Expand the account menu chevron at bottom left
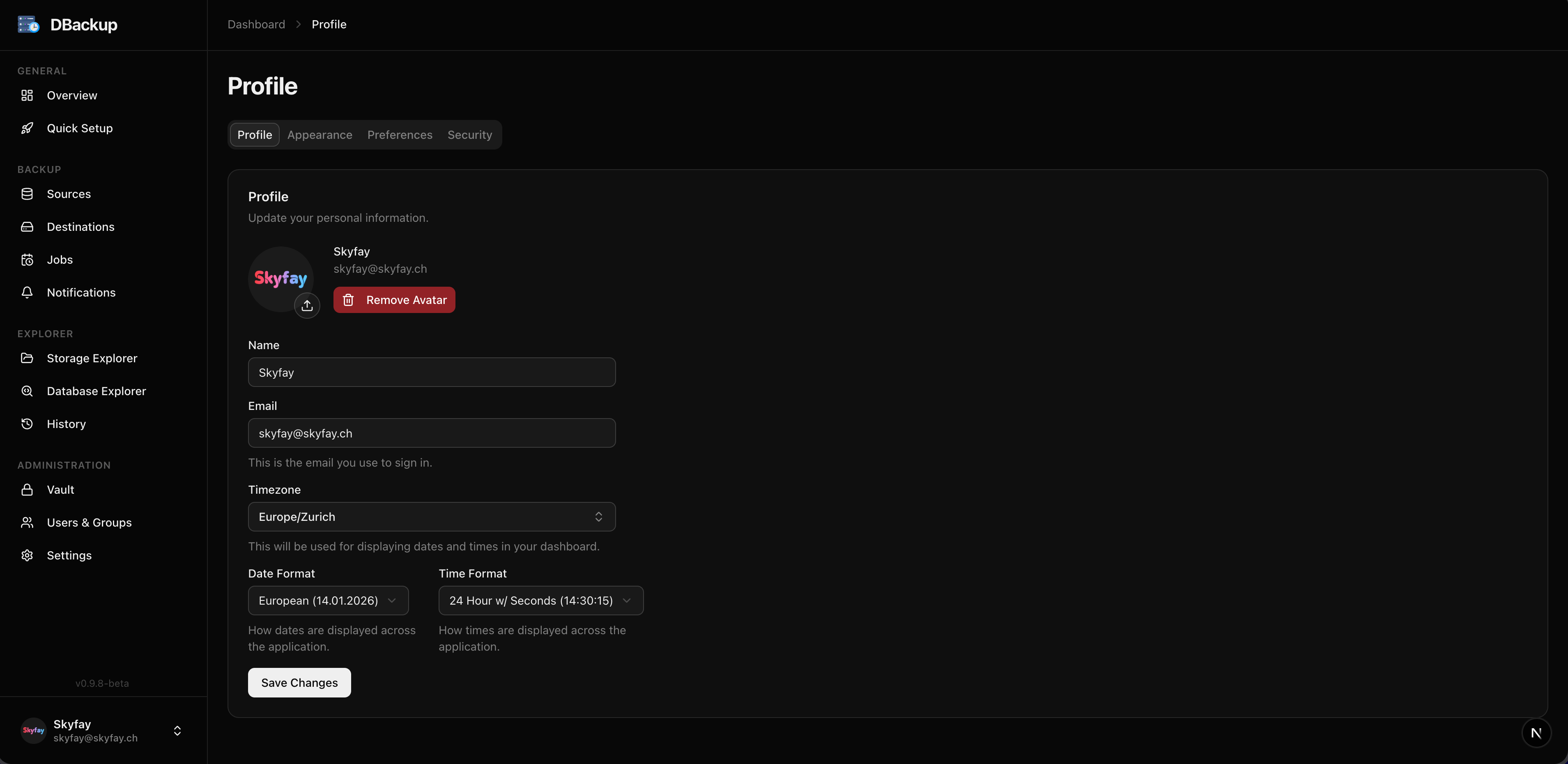 (177, 730)
